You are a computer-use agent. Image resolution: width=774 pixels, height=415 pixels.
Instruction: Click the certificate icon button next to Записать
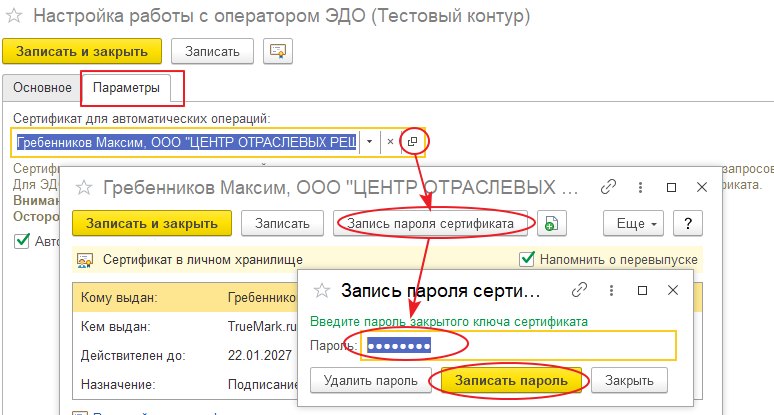tap(278, 51)
